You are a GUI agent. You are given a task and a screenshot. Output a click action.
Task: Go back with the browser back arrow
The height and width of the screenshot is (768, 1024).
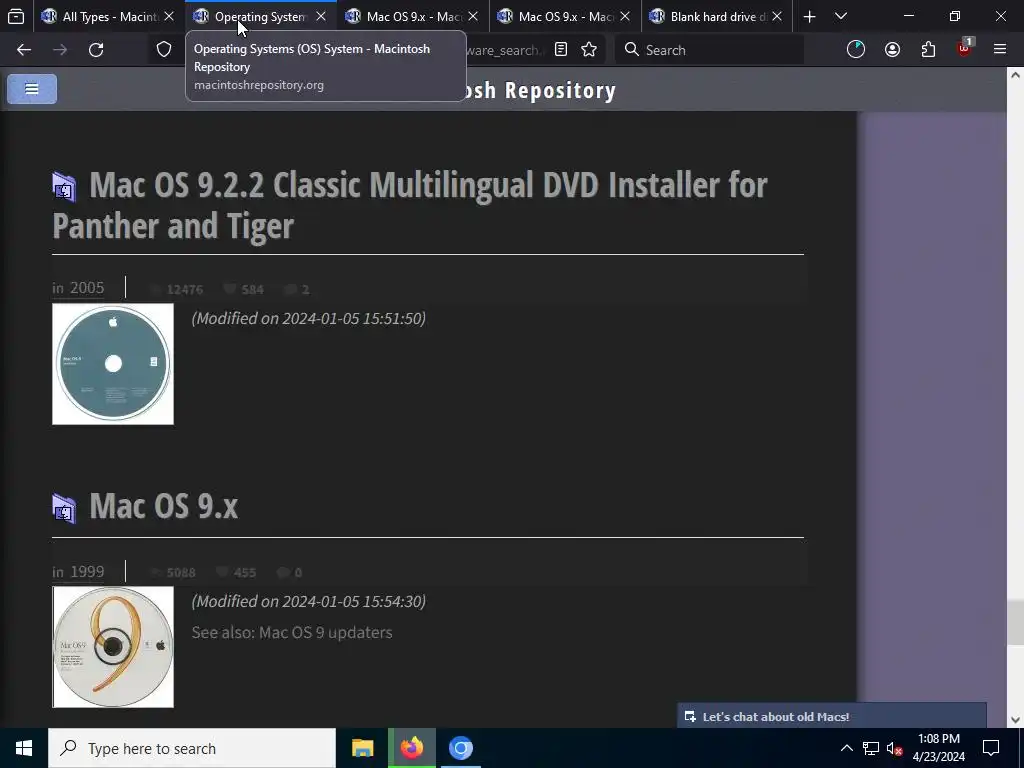coord(24,50)
